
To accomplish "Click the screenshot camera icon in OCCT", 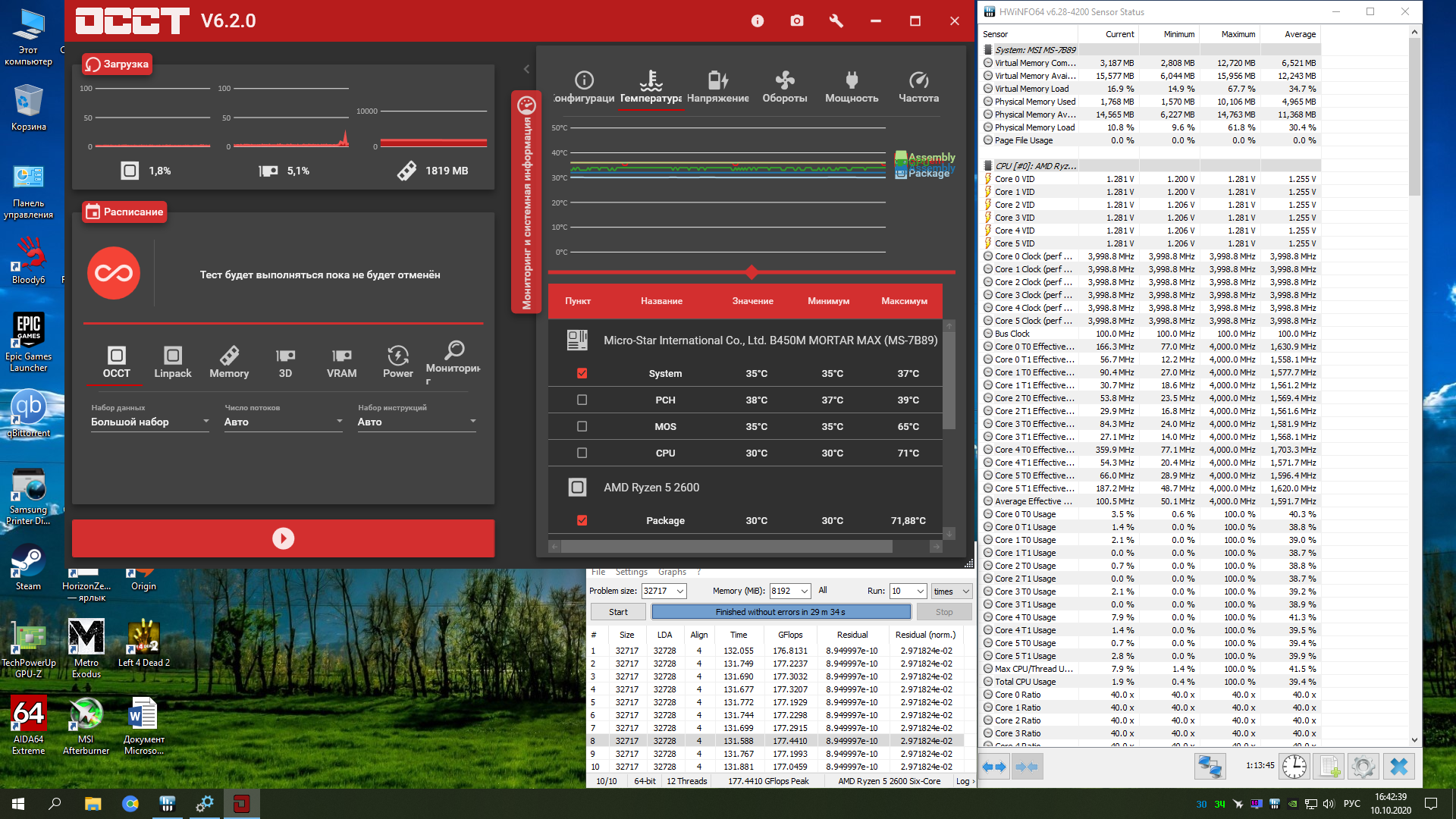I will point(796,21).
